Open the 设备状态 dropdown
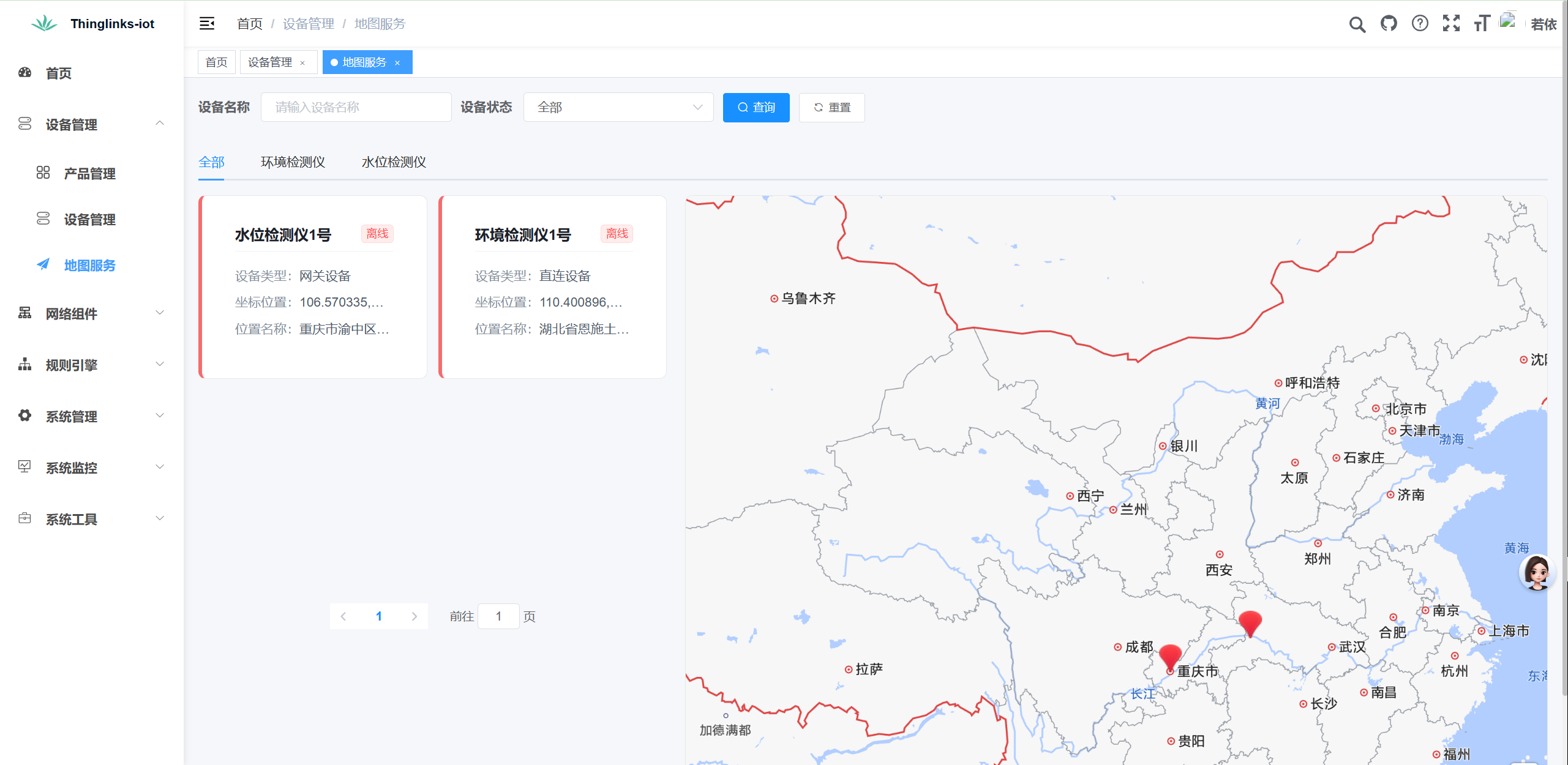The image size is (1568, 765). point(618,107)
